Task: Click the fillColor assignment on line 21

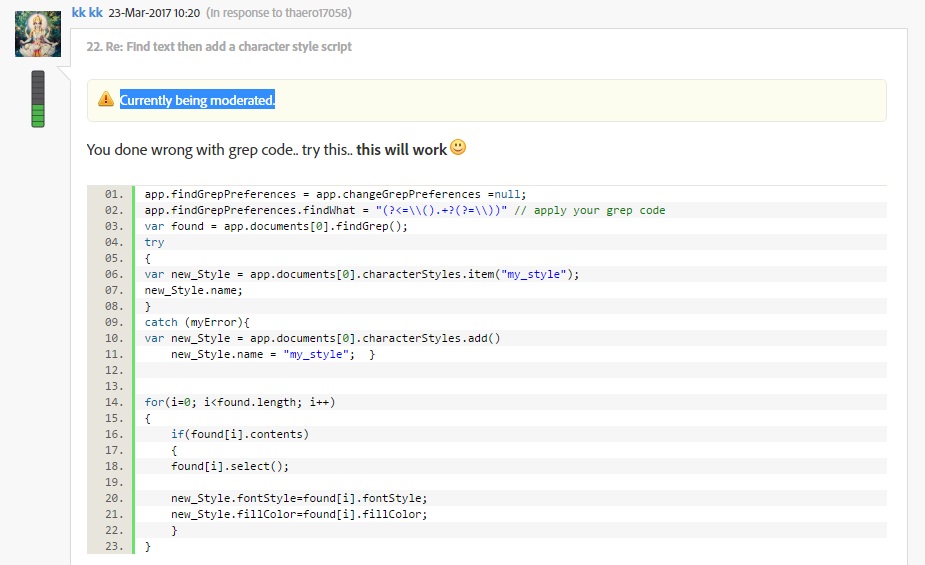Action: pyautogui.click(x=299, y=514)
